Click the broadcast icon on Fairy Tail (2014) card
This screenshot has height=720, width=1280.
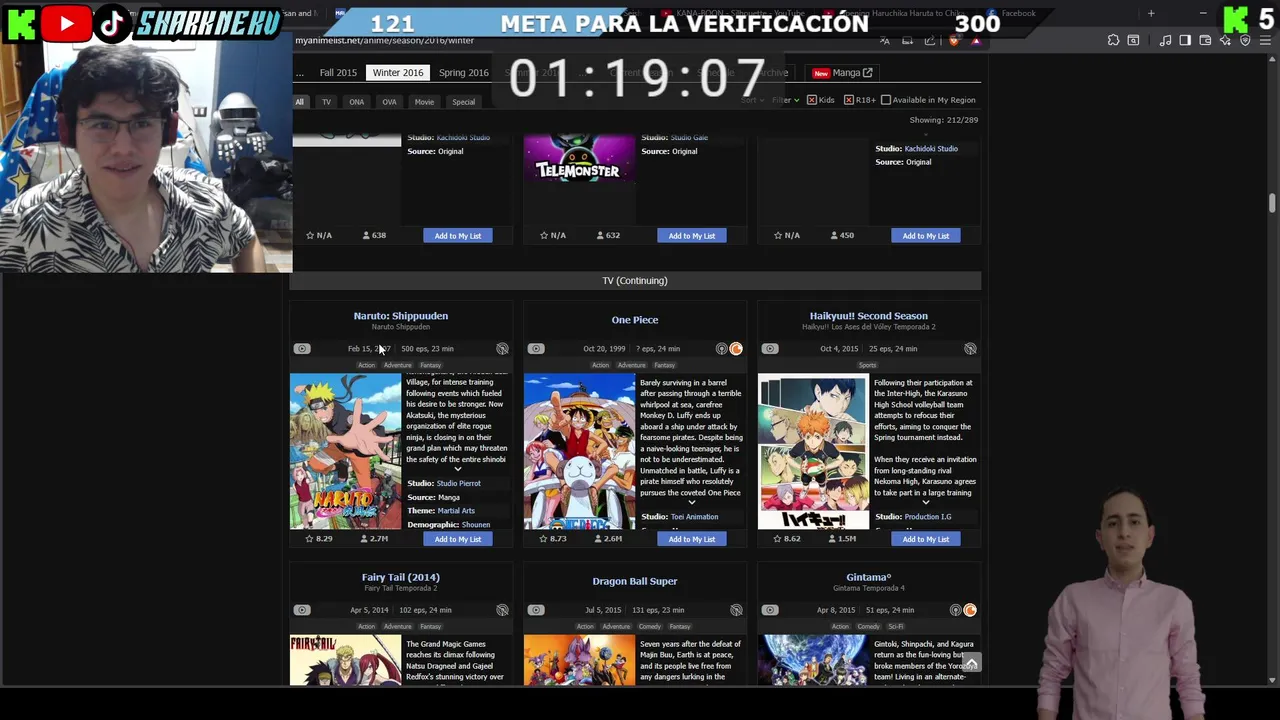(502, 610)
